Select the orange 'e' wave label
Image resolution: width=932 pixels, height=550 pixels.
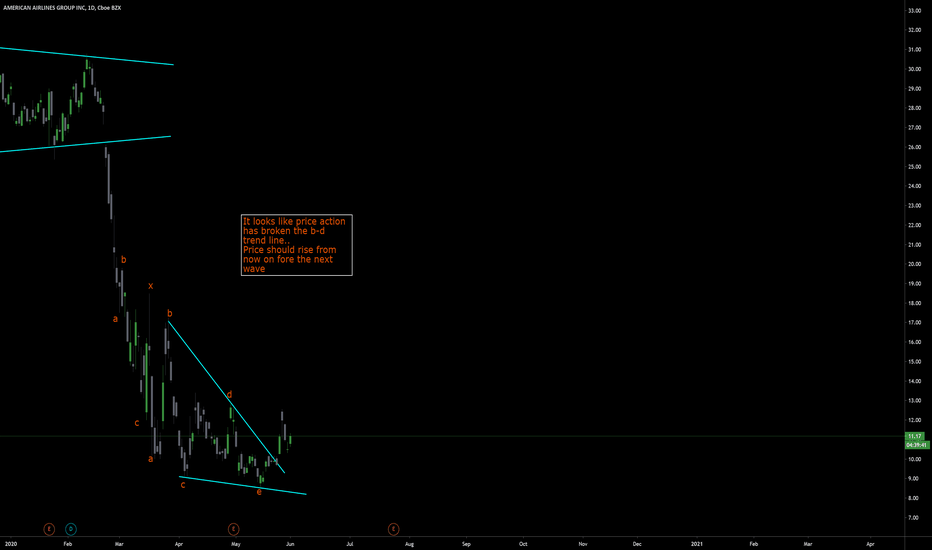(259, 492)
